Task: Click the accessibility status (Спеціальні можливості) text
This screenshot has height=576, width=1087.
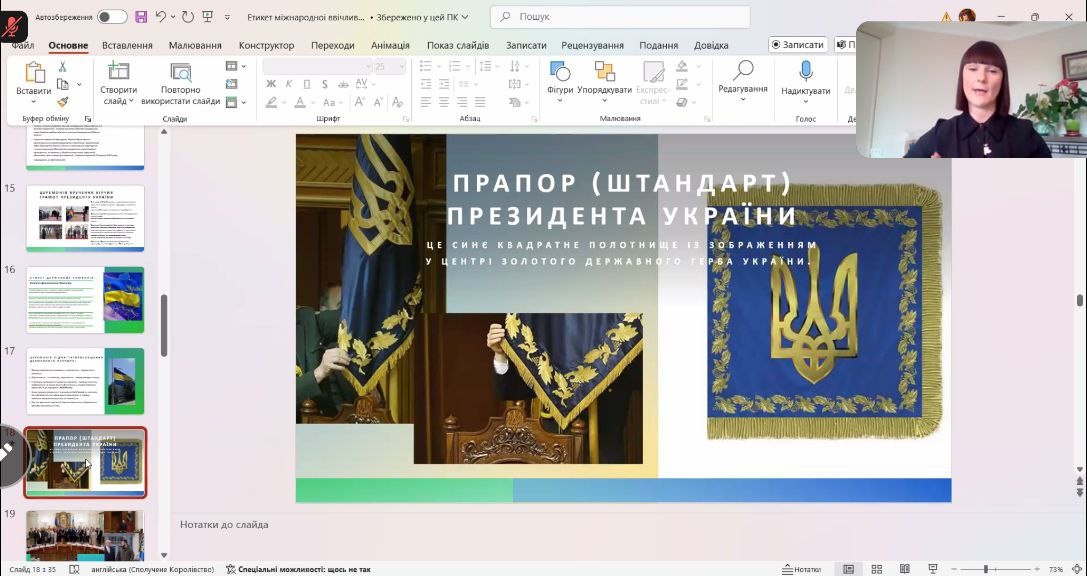Action: coord(298,569)
